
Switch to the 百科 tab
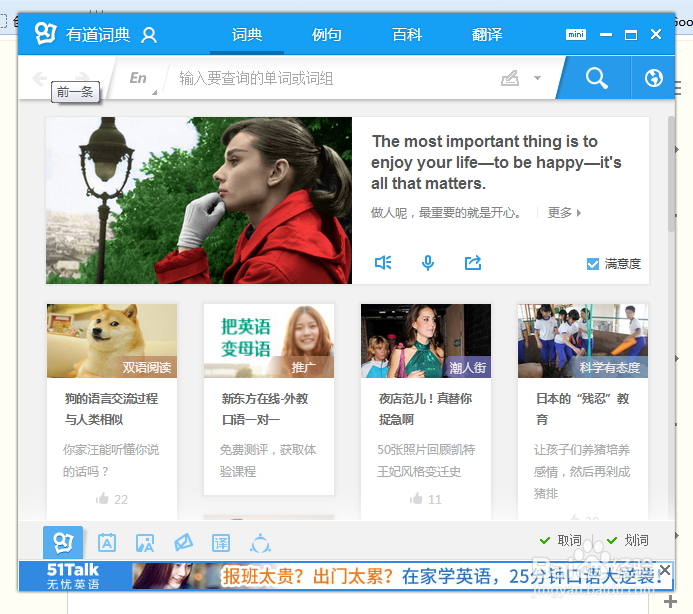407,34
